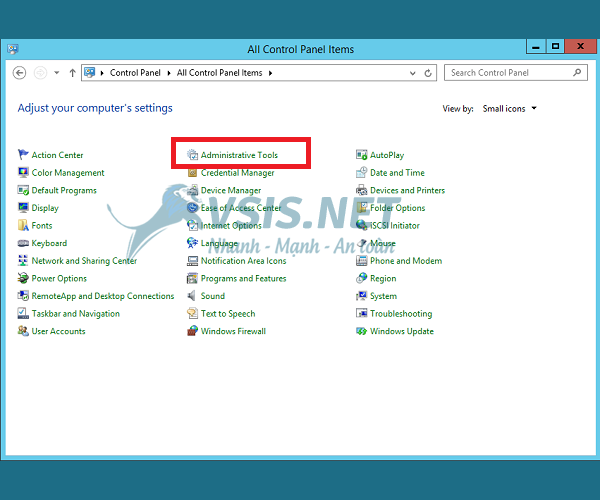Go back with the Back arrow button

19,72
